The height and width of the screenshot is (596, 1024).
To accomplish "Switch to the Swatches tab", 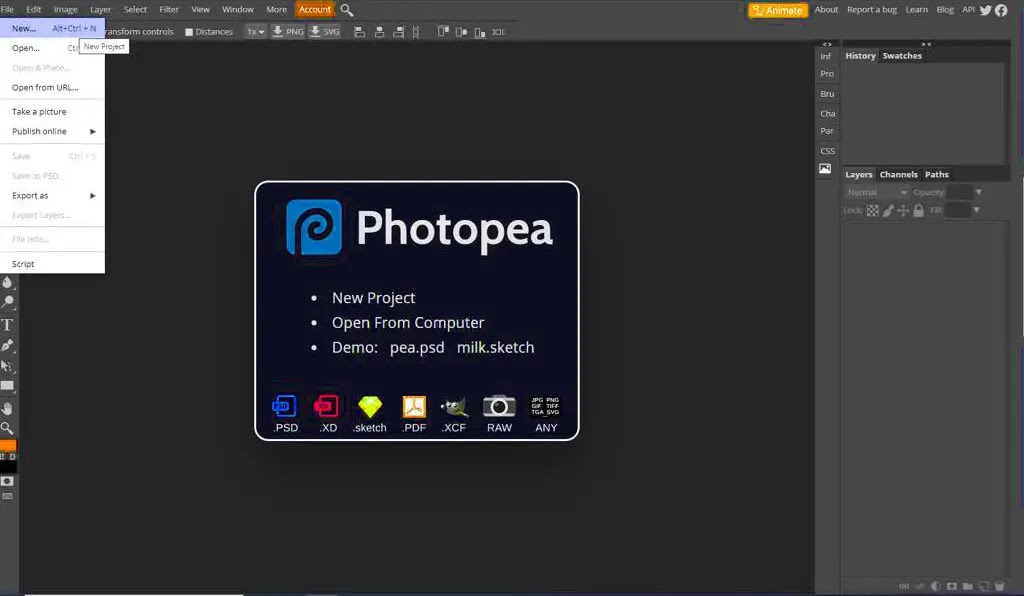I will [902, 56].
